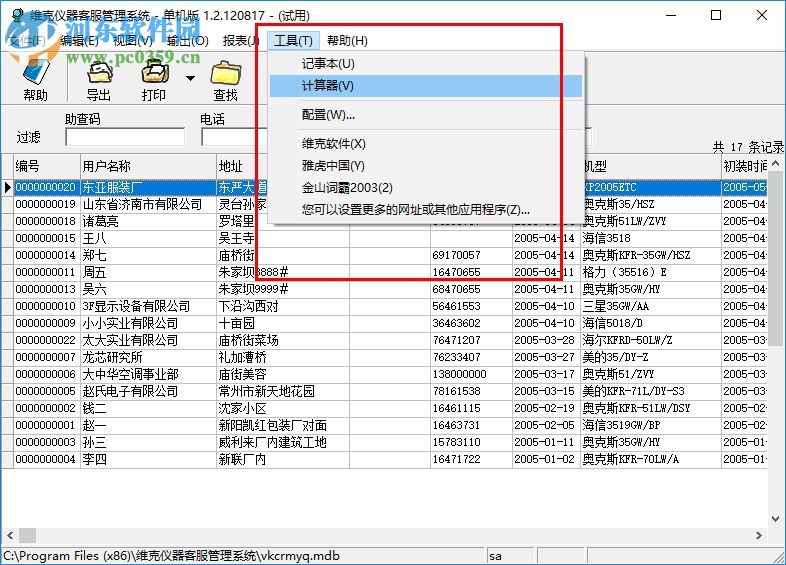Click the 钱二 user cell
The height and width of the screenshot is (565, 786).
point(148,409)
